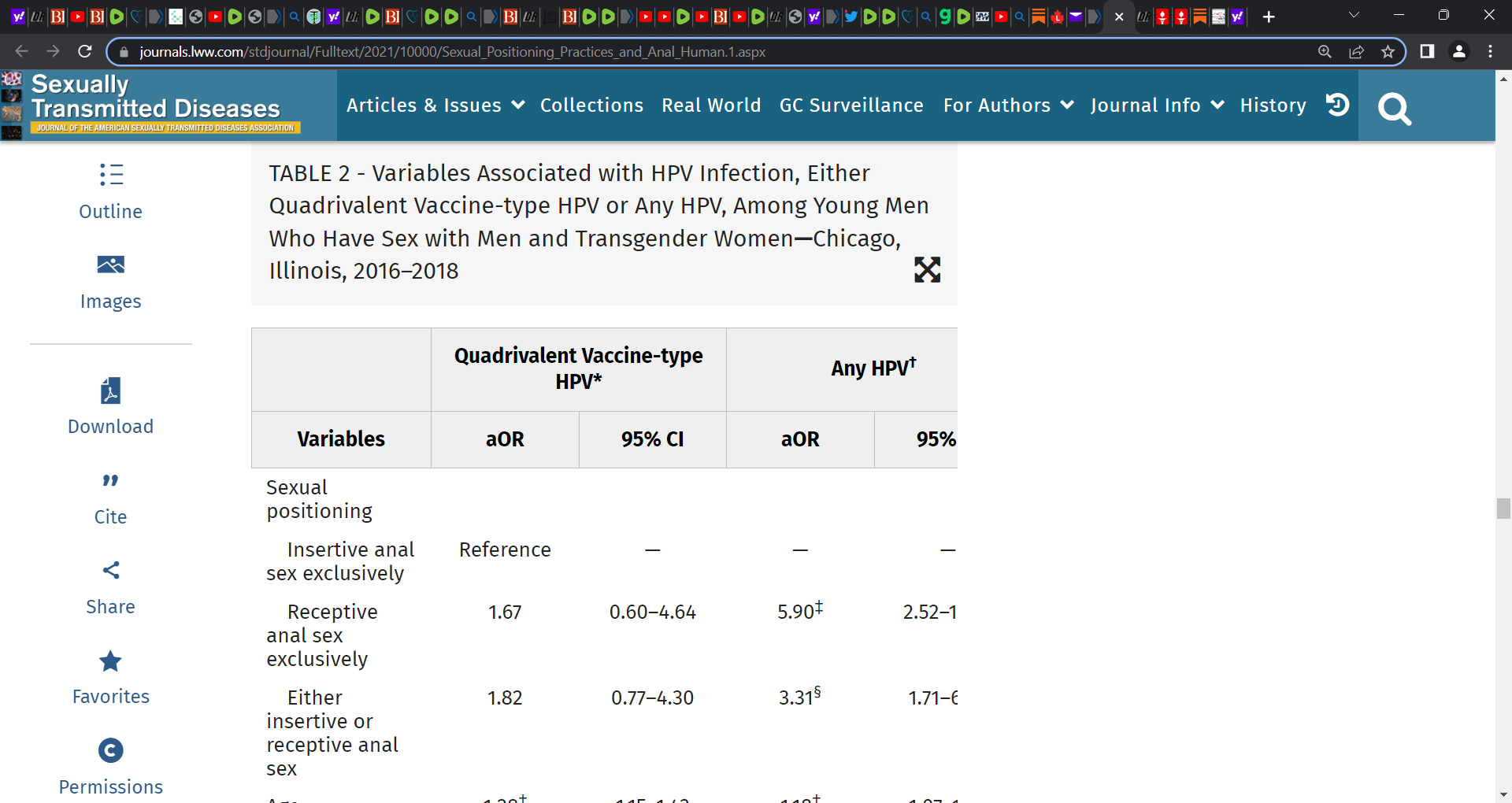Image resolution: width=1512 pixels, height=803 pixels.
Task: Open Permissions copyright icon
Action: (x=111, y=751)
